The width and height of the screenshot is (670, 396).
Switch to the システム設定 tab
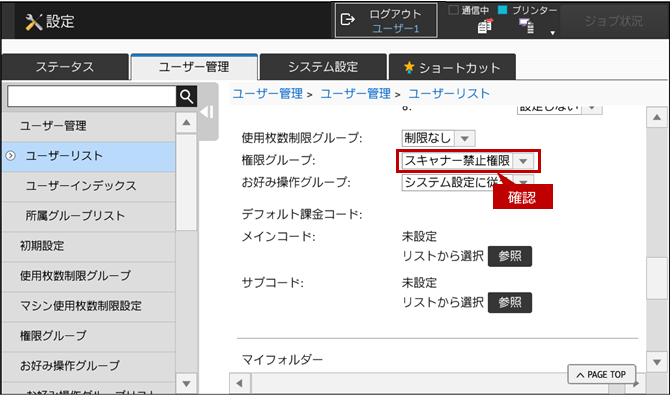point(323,67)
